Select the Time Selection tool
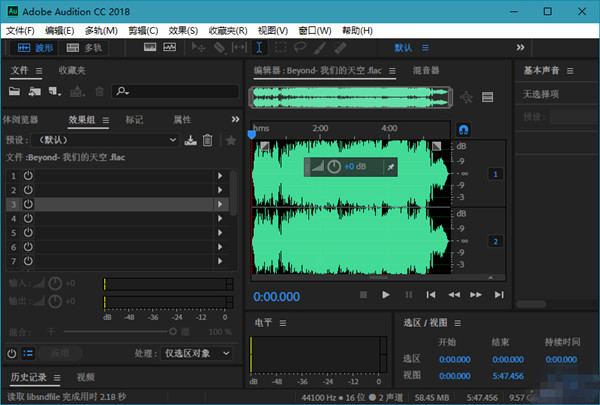 pyautogui.click(x=259, y=47)
